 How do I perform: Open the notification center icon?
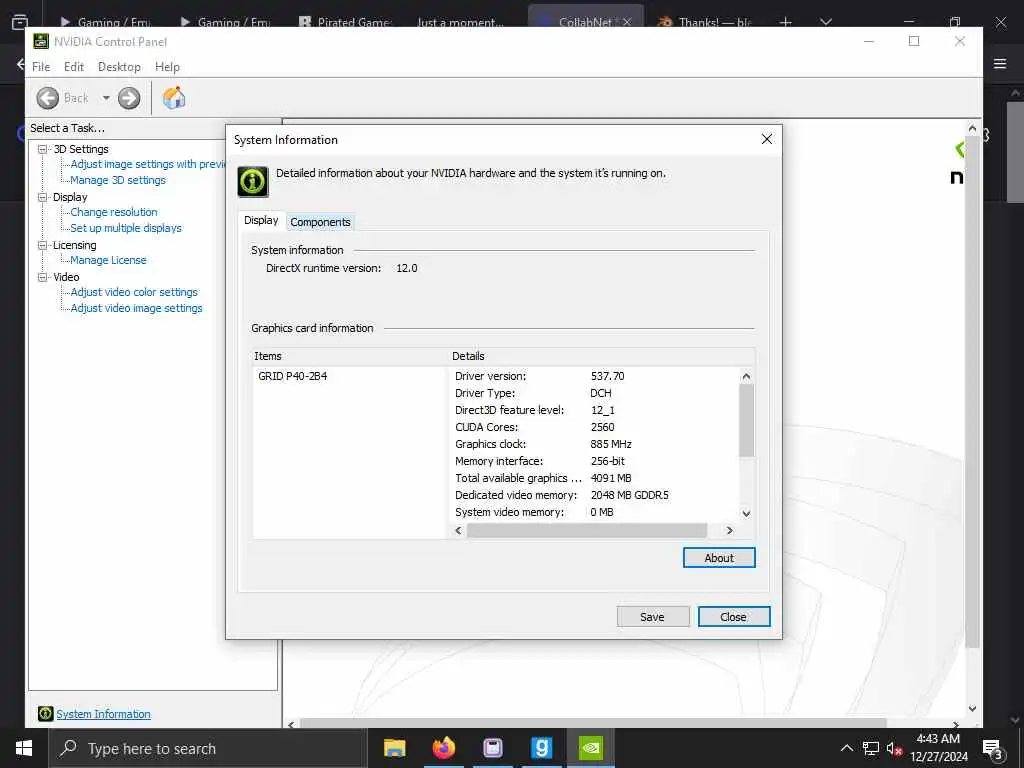pyautogui.click(x=992, y=749)
